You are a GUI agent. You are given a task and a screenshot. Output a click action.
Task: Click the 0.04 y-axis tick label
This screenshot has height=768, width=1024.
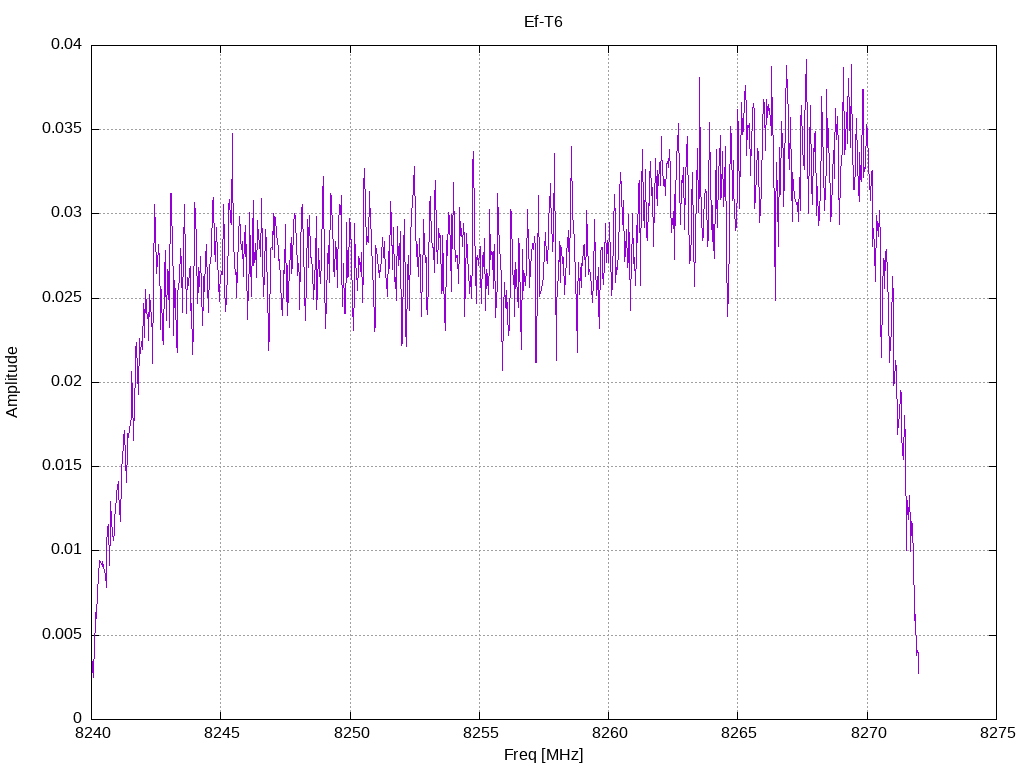click(x=67, y=44)
